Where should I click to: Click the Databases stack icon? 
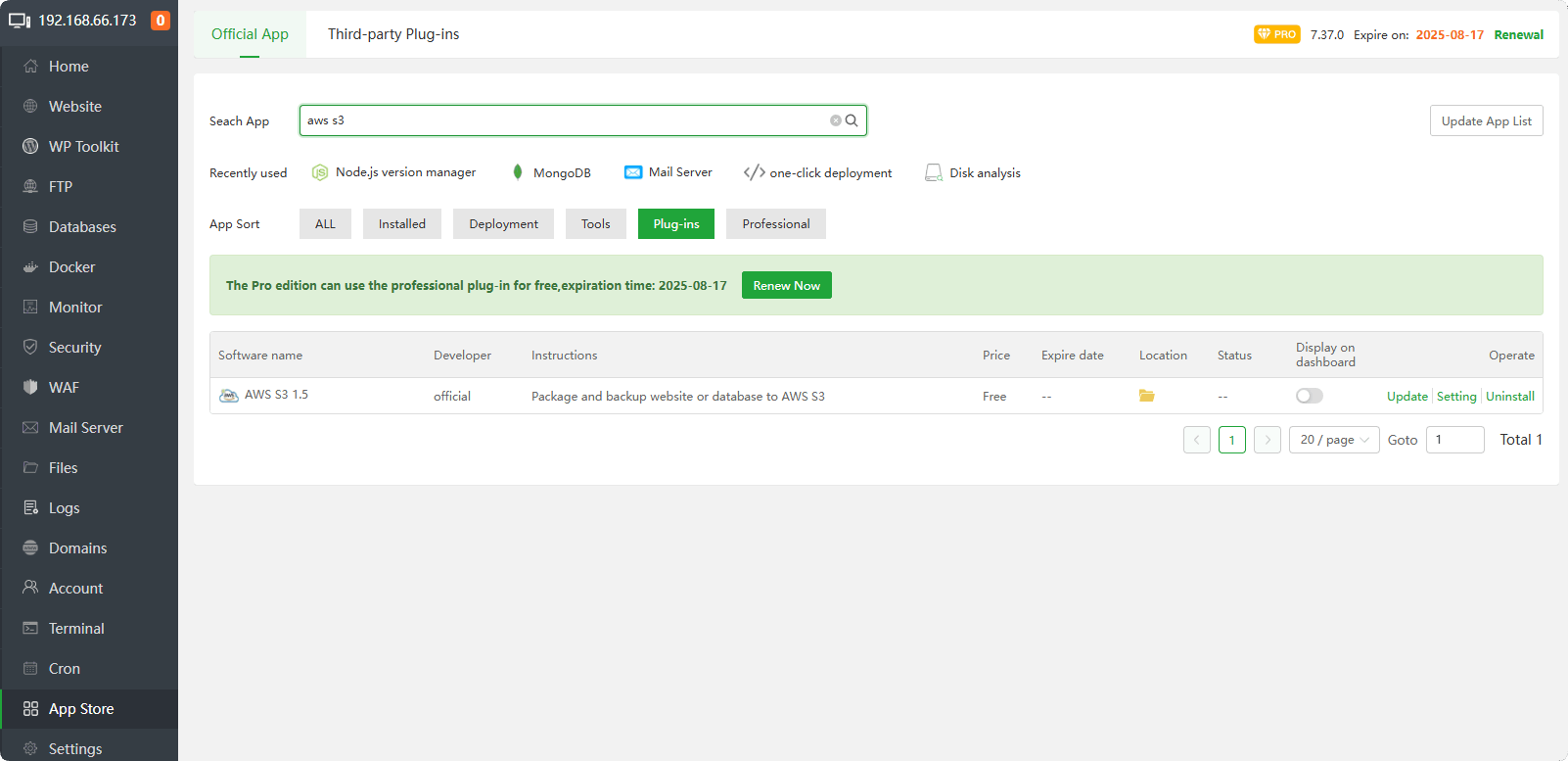coord(30,227)
